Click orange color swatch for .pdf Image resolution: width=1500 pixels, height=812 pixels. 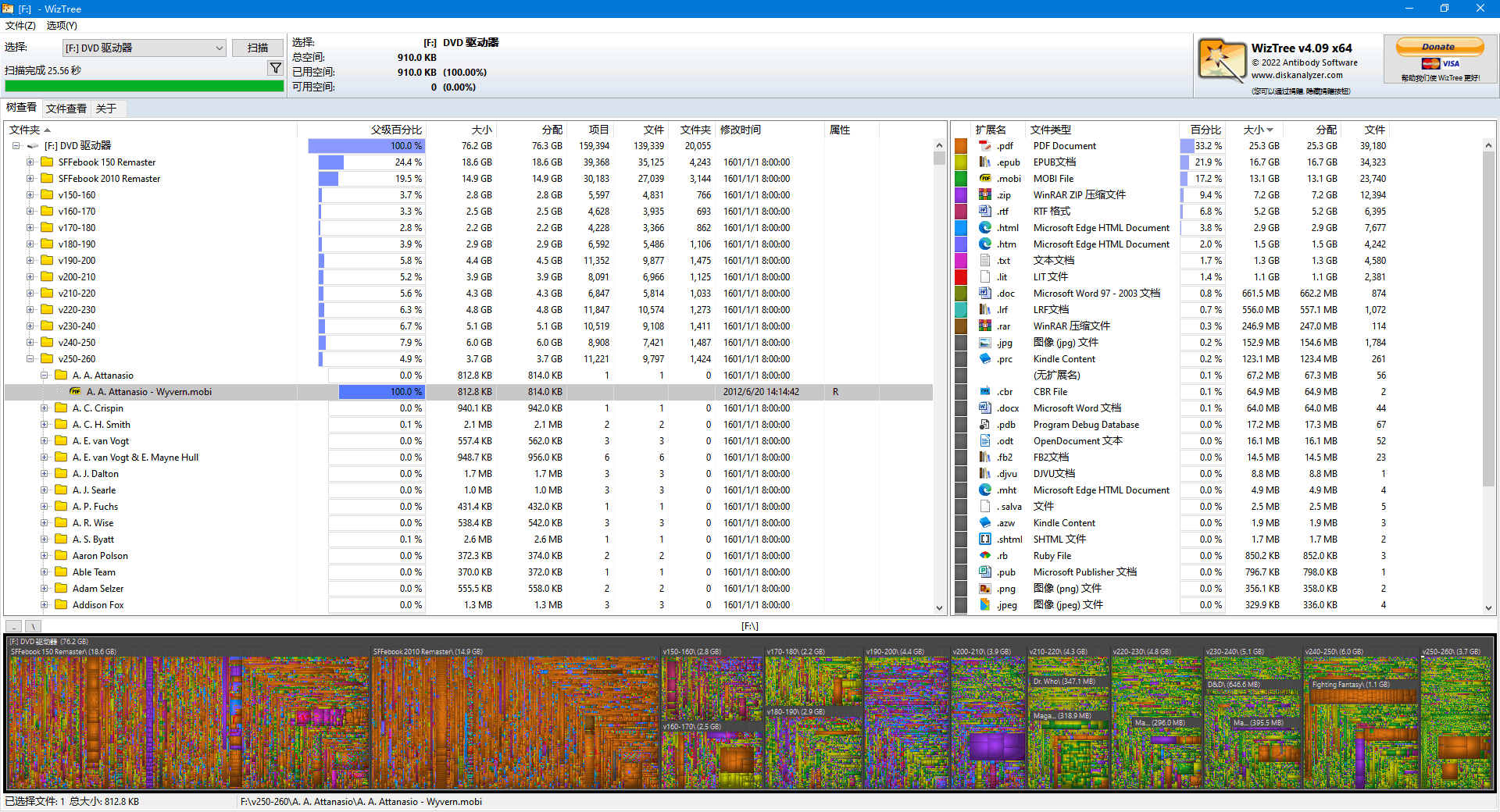pos(961,146)
